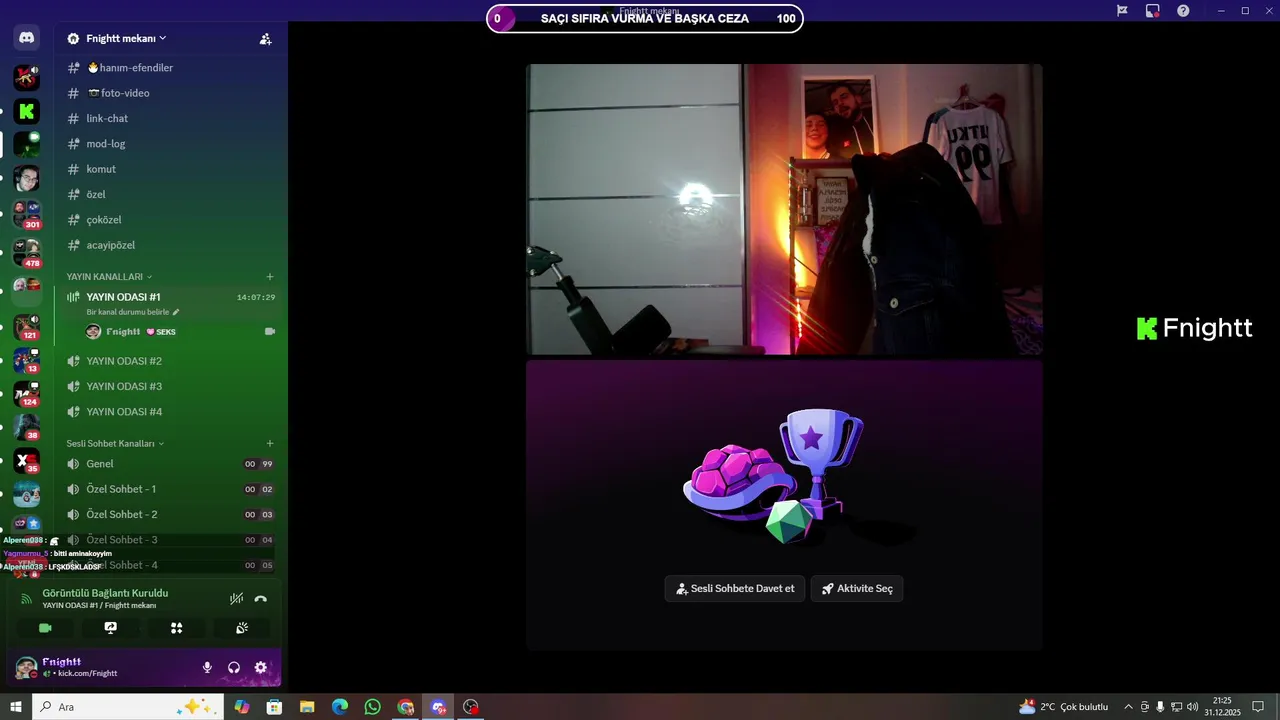Edit channel status pencil icon
The width and height of the screenshot is (1280, 720).
176,312
